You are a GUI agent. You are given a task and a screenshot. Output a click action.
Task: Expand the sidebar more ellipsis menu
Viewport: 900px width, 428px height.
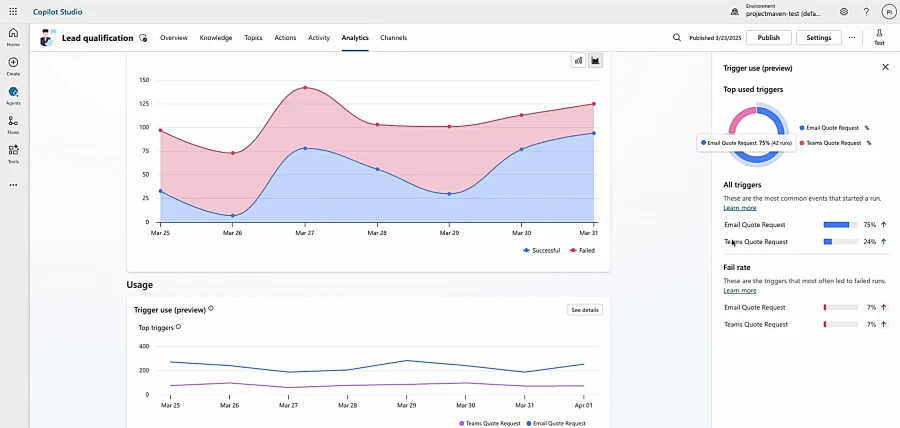pyautogui.click(x=13, y=185)
